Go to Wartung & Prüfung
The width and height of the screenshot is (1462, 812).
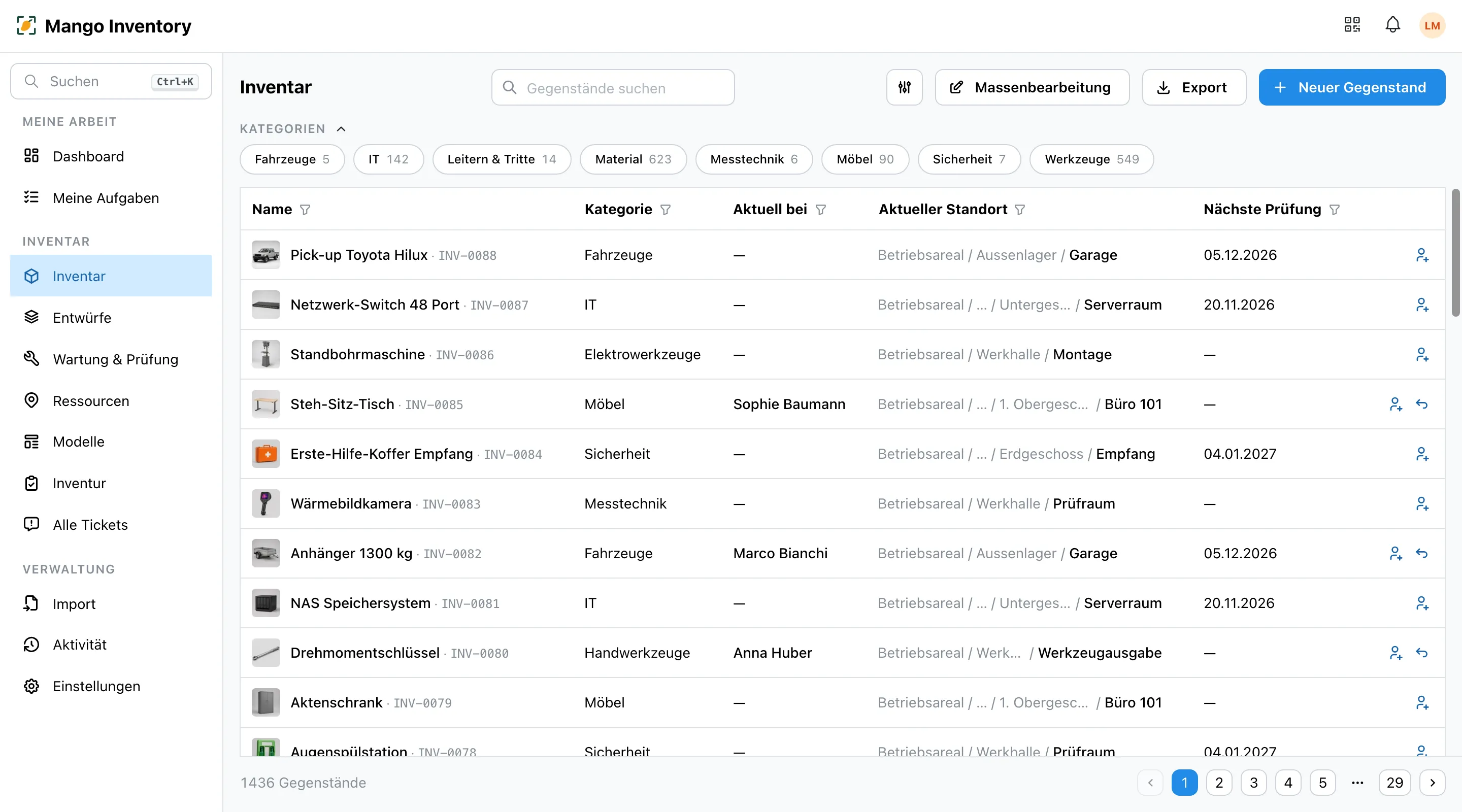(x=111, y=360)
